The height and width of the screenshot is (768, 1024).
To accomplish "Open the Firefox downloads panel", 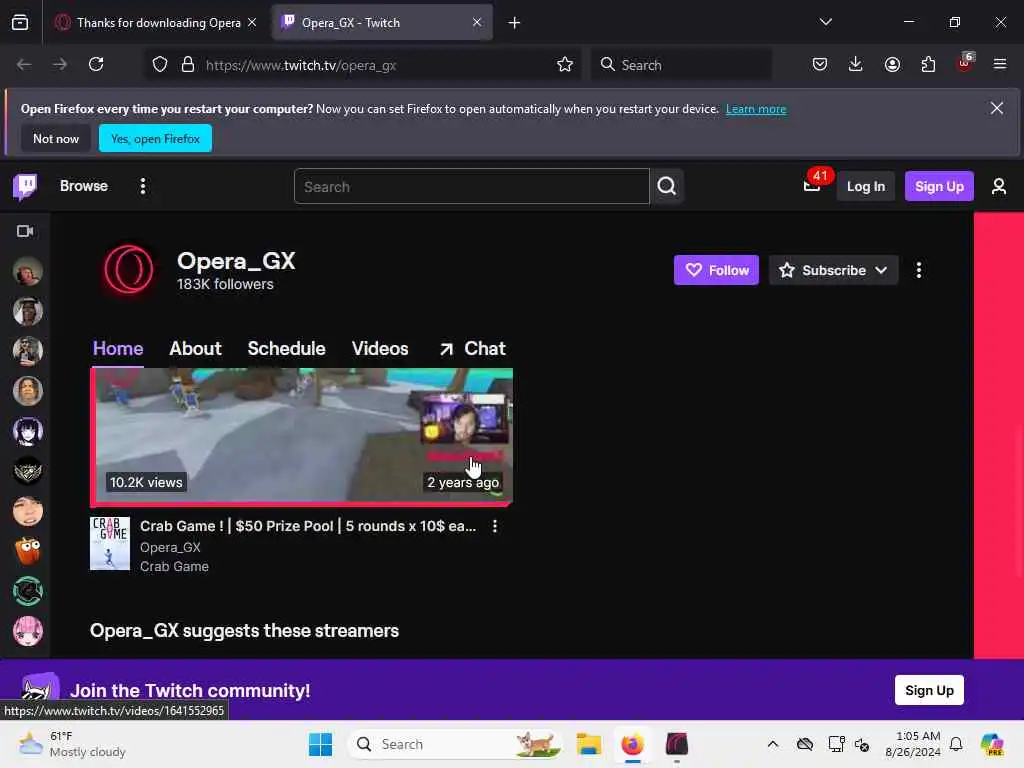I will (856, 64).
